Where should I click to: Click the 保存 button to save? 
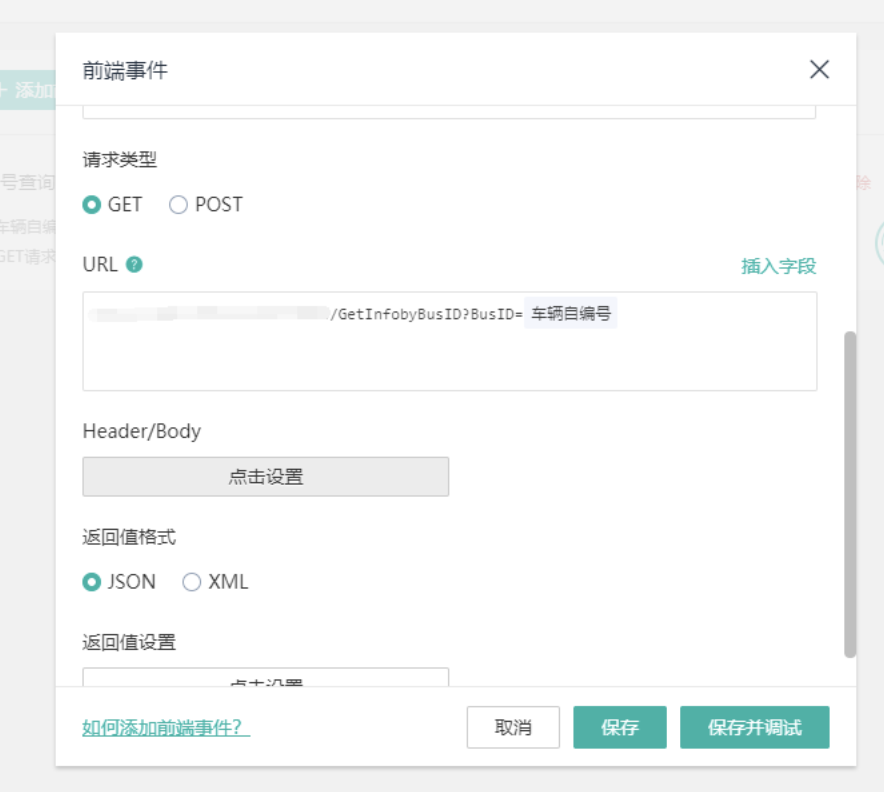tap(619, 727)
